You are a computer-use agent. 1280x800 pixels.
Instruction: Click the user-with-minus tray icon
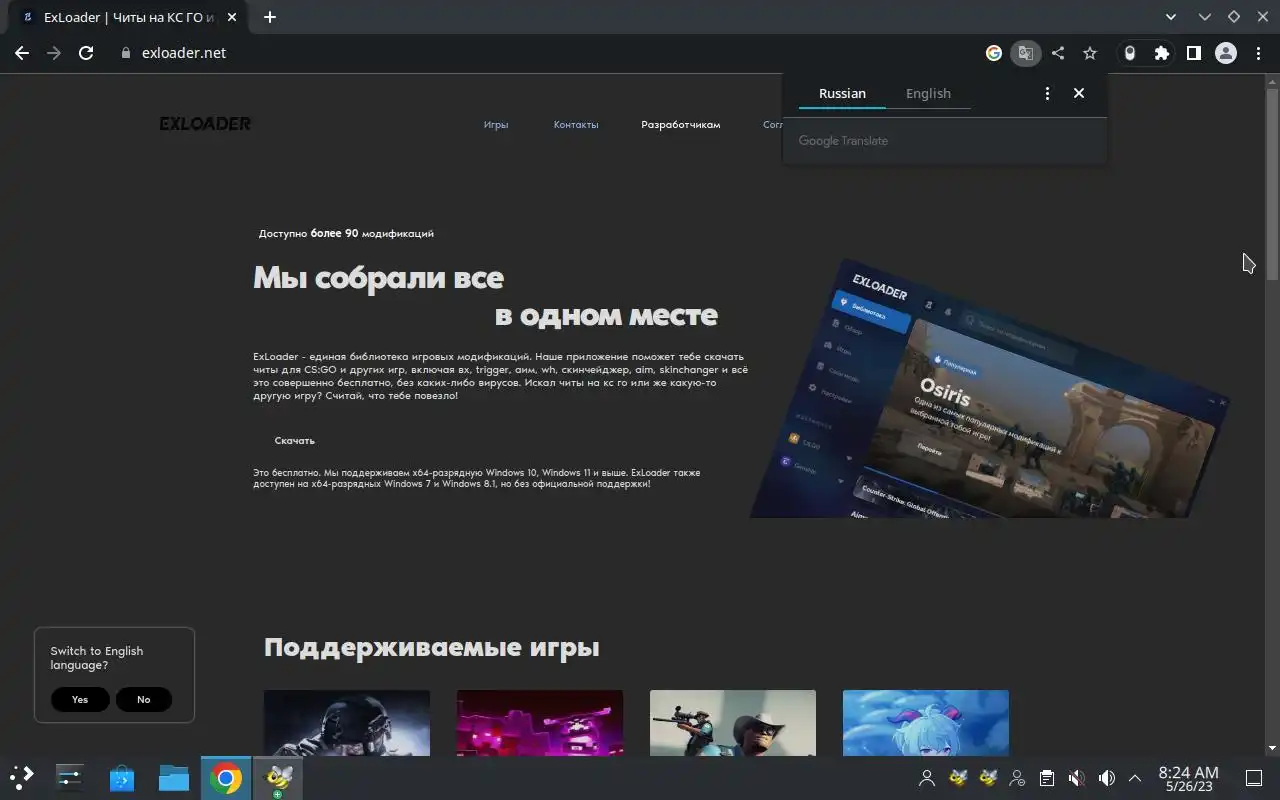click(x=1017, y=778)
